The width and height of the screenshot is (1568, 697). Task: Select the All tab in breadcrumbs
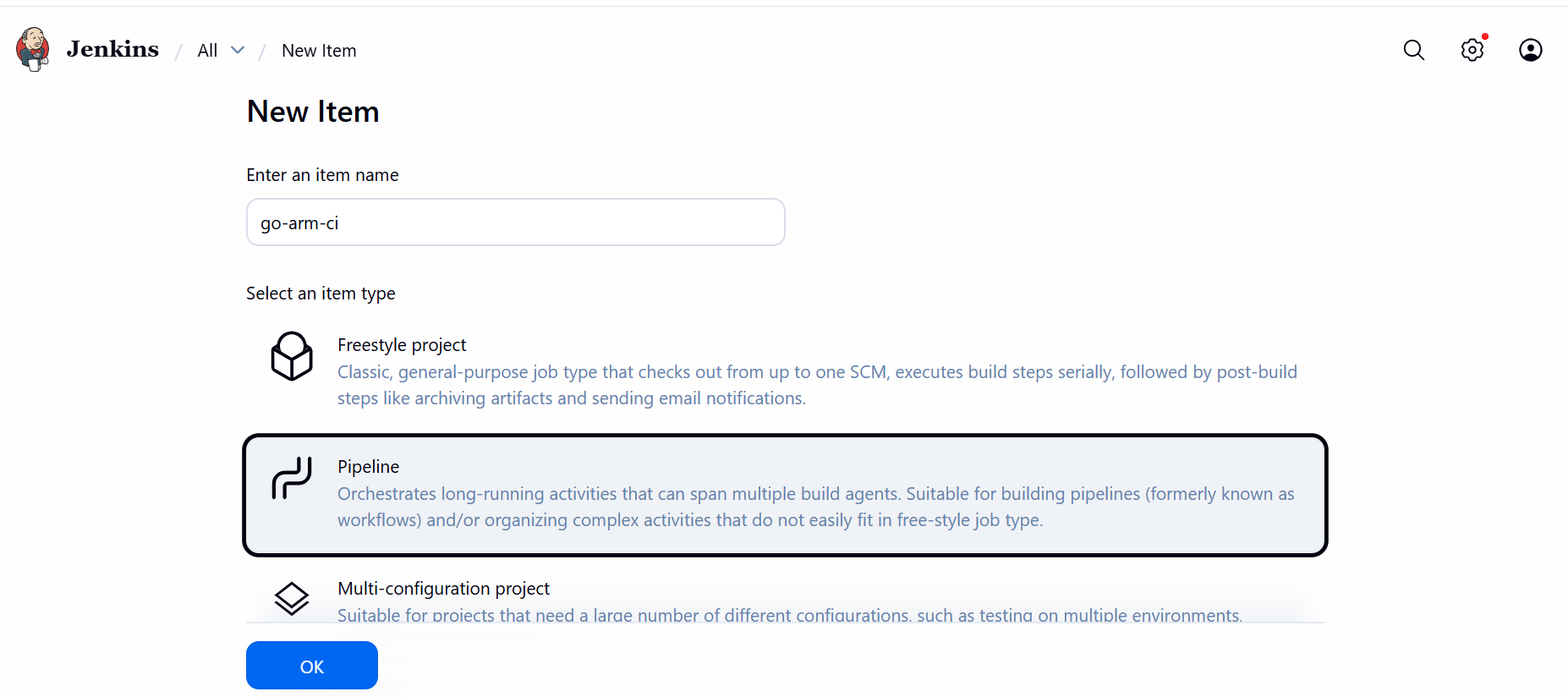click(206, 50)
